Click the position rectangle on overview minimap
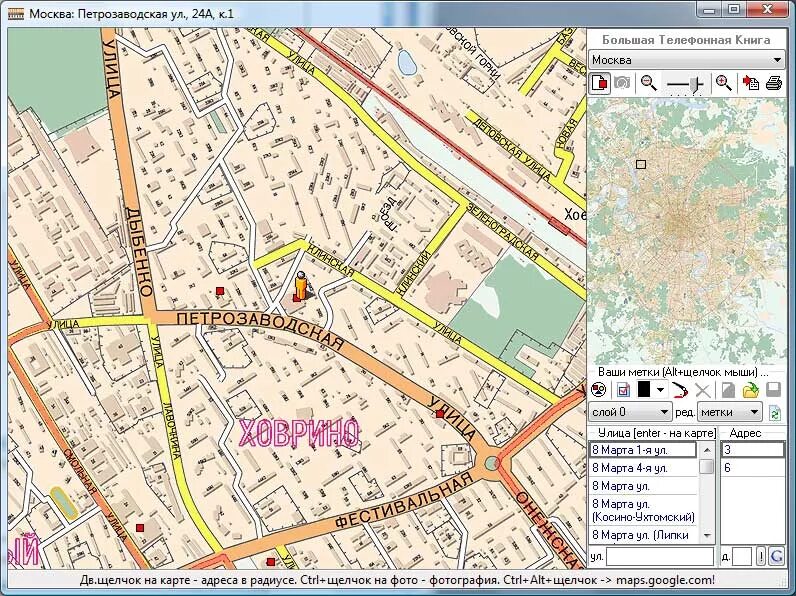 [641, 164]
